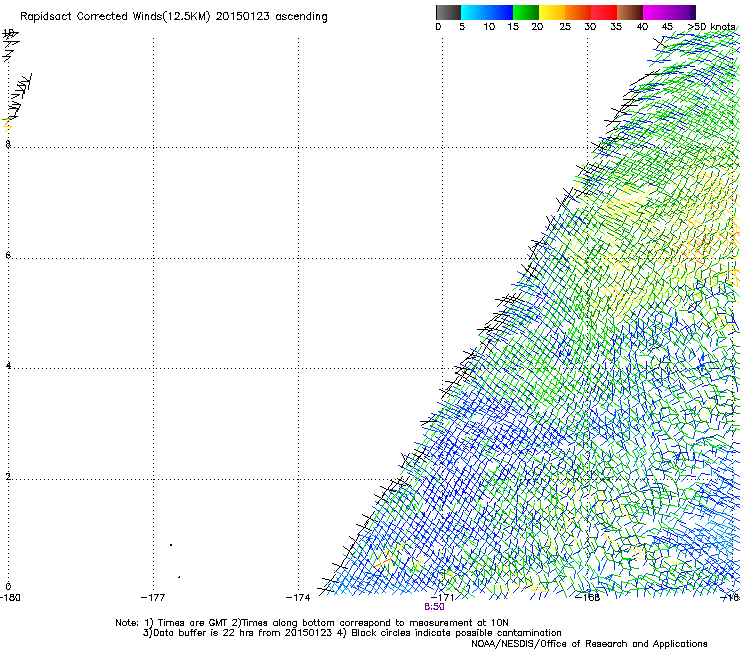Click the green 15-20 knots legend swatch
The width and height of the screenshot is (740, 650).
tap(526, 12)
